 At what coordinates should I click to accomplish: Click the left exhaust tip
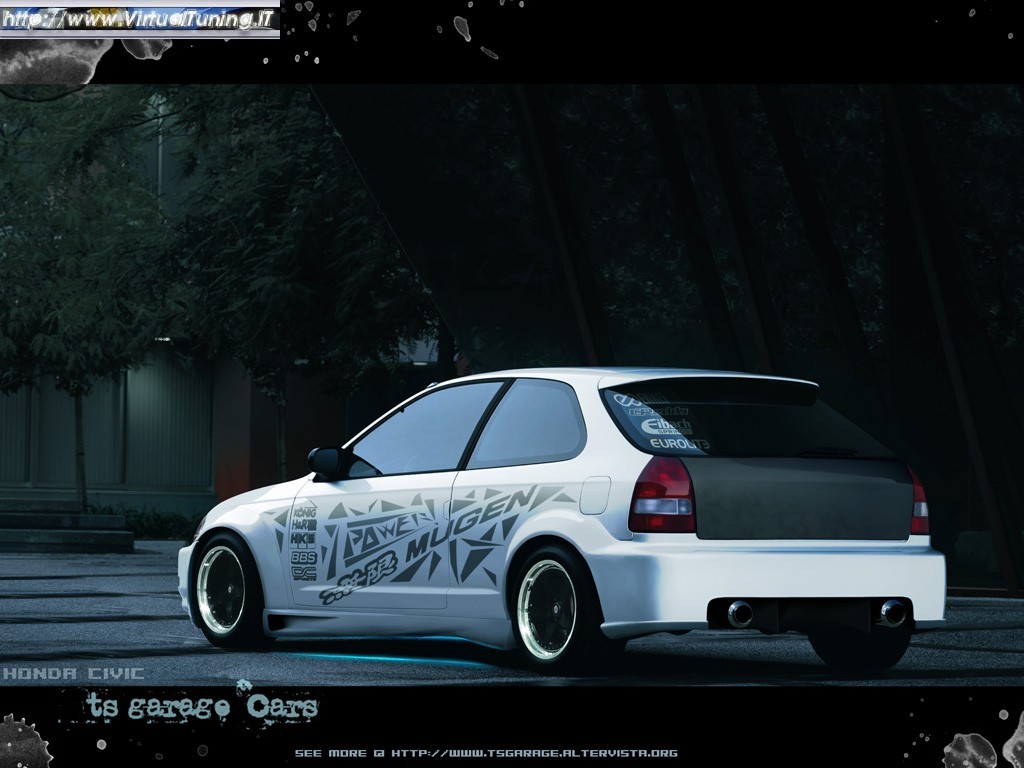coord(739,615)
